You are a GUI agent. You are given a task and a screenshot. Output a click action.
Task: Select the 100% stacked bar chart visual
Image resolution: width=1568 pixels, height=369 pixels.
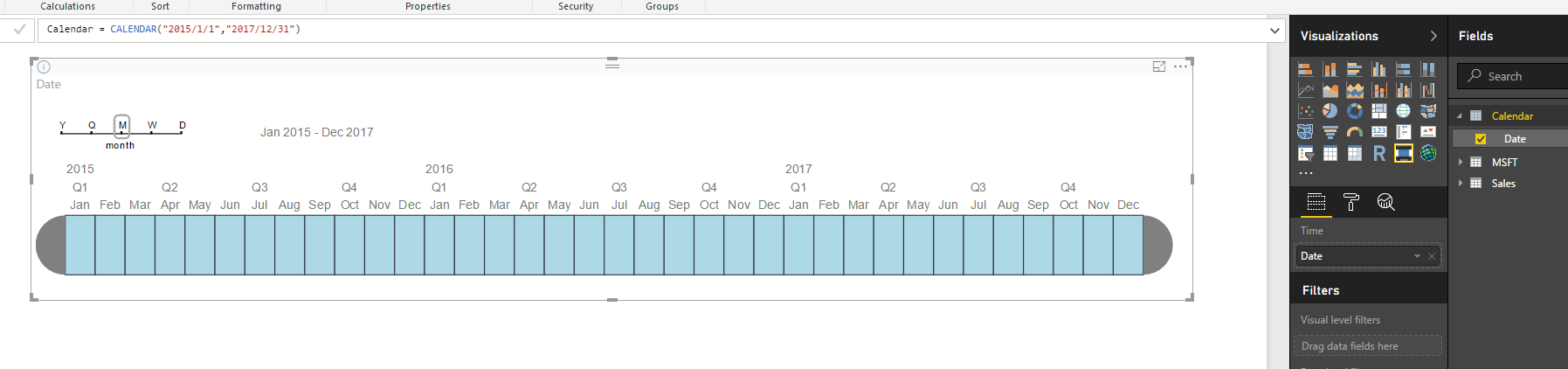pyautogui.click(x=1403, y=69)
